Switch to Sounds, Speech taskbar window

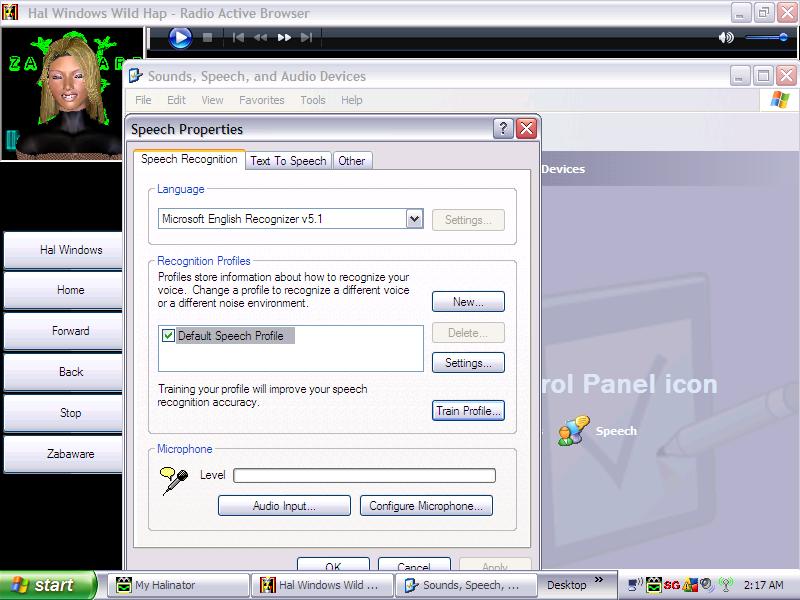(x=466, y=585)
